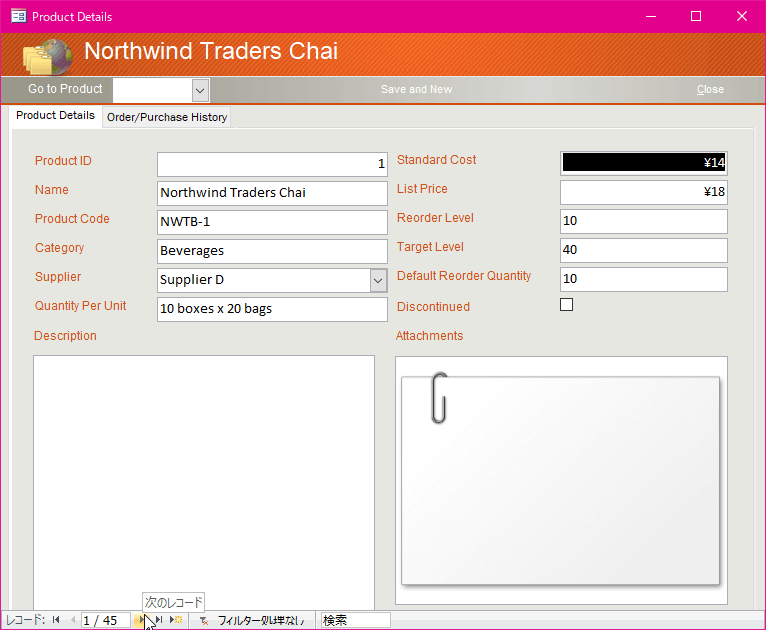The width and height of the screenshot is (766, 630).
Task: Expand the Go to Product dropdown
Action: 200,90
